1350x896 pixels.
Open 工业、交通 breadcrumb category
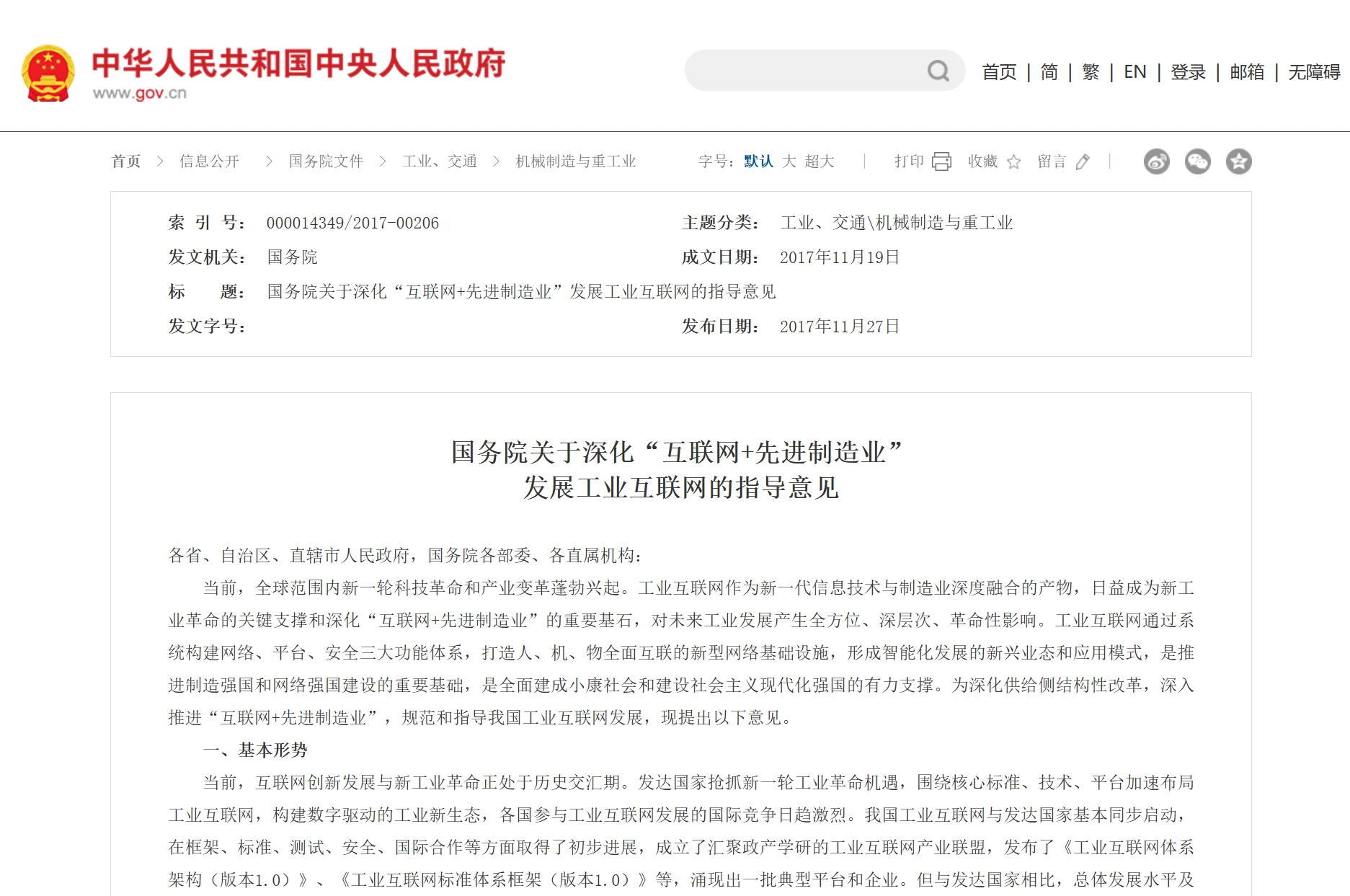440,161
